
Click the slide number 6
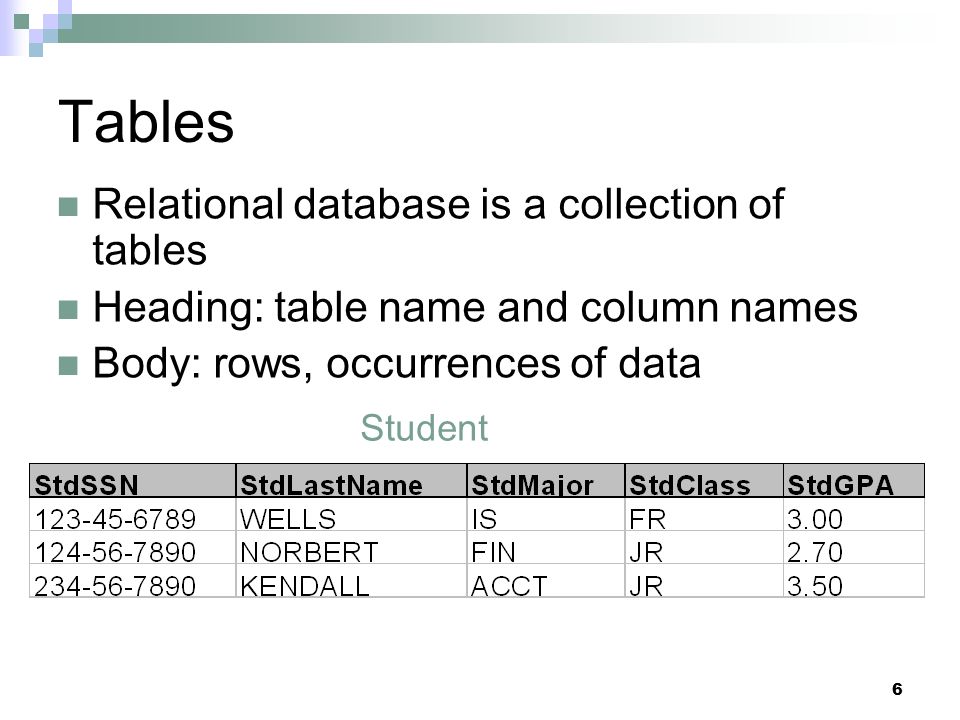coord(897,689)
